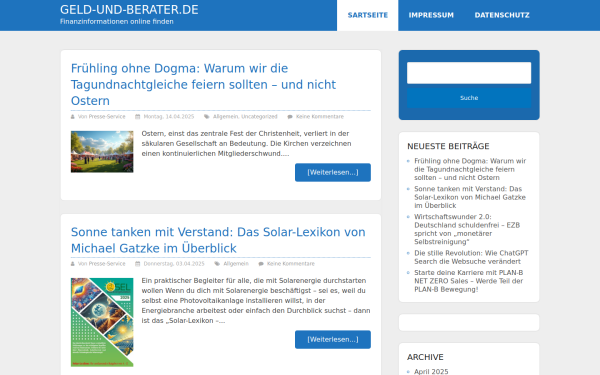The image size is (600, 375).
Task: Focus the sidebar search text field
Action: click(469, 73)
